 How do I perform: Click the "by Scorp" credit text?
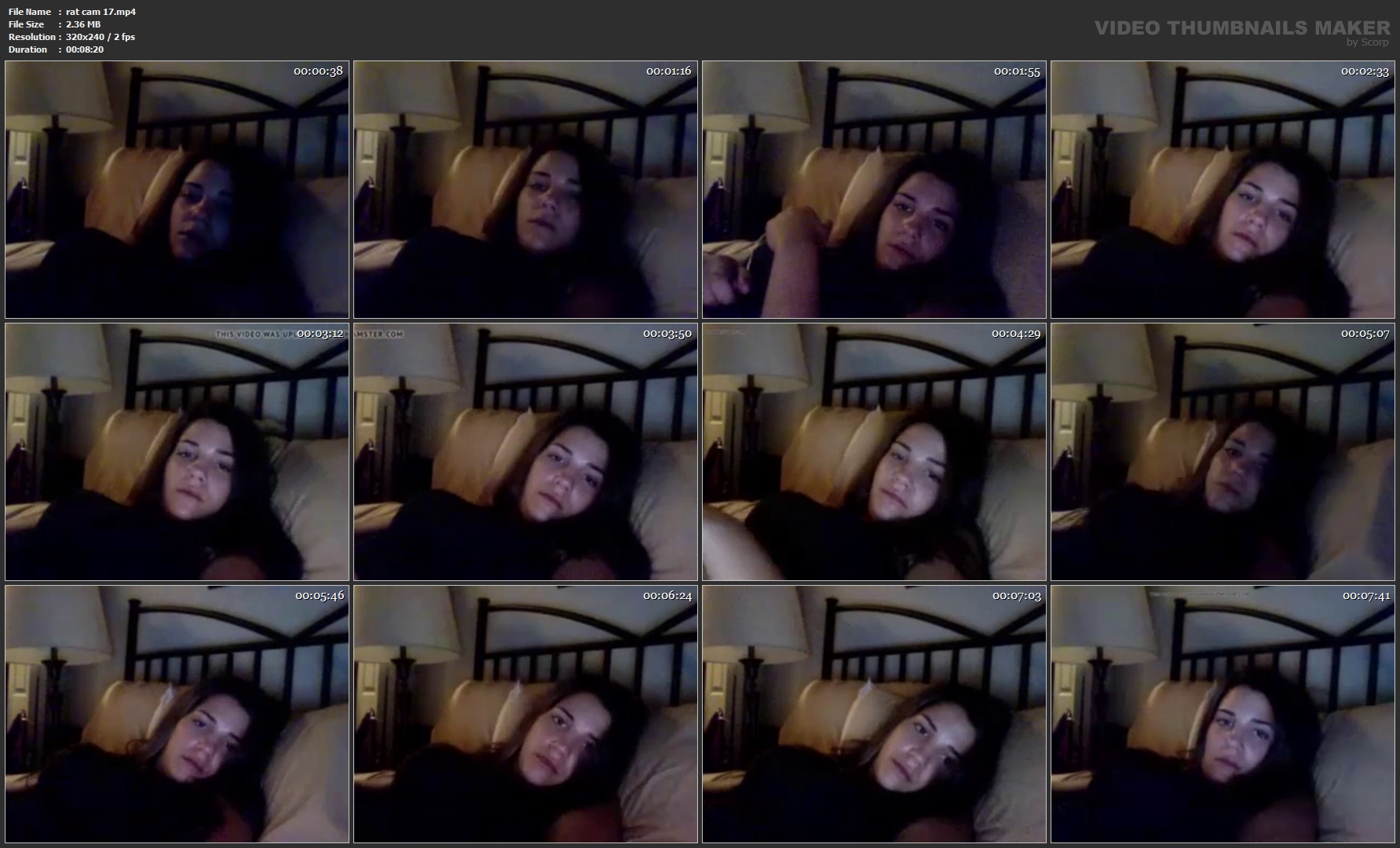(1367, 42)
